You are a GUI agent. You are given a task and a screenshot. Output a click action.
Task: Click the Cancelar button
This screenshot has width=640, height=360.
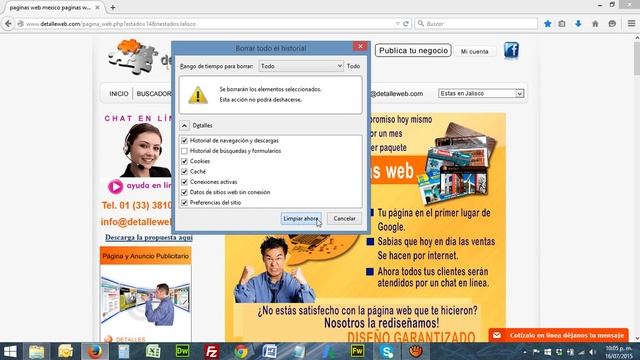coord(344,219)
